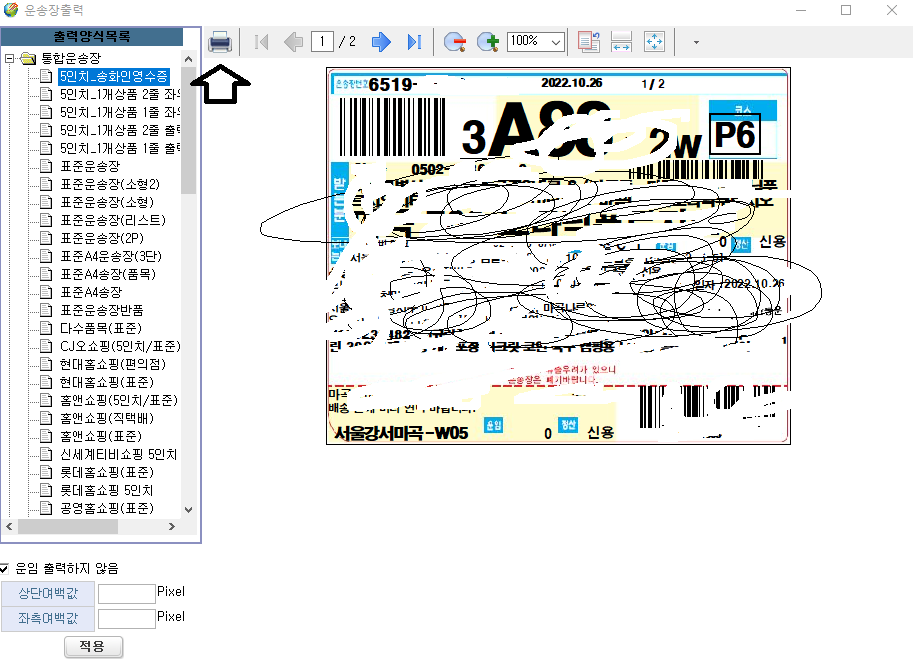Click the form list scroll down arrow
Screen dimensions: 913x661
[x=188, y=510]
